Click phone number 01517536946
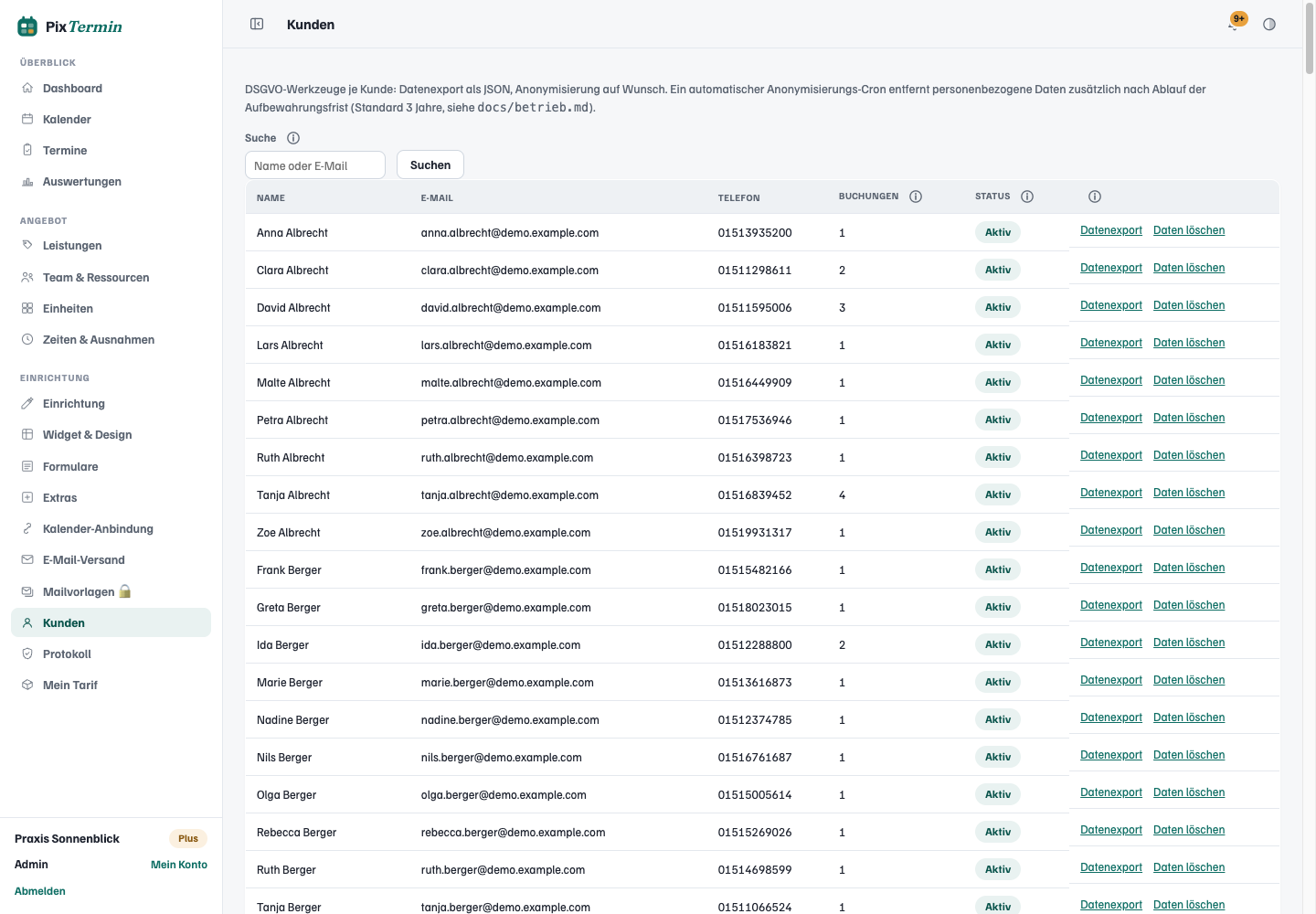 click(x=755, y=420)
